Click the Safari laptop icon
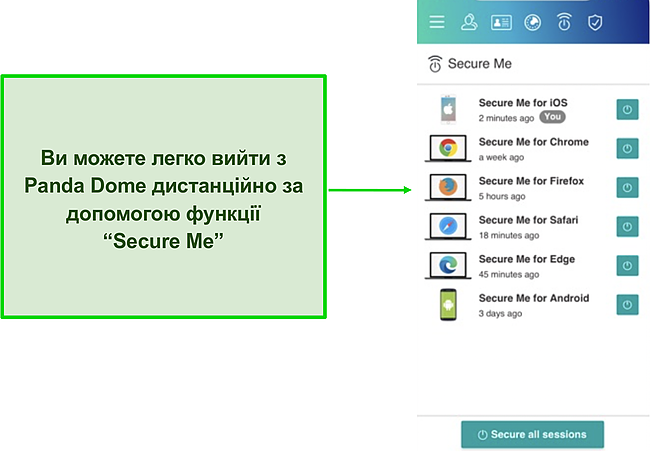650x458 pixels. click(448, 226)
